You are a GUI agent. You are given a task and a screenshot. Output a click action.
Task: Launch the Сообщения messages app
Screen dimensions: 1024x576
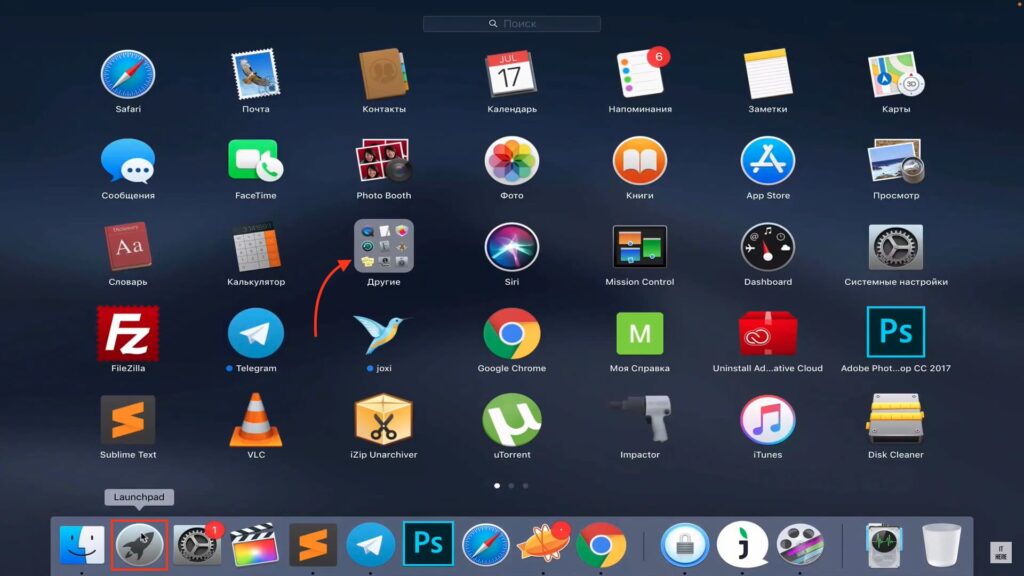tap(128, 161)
